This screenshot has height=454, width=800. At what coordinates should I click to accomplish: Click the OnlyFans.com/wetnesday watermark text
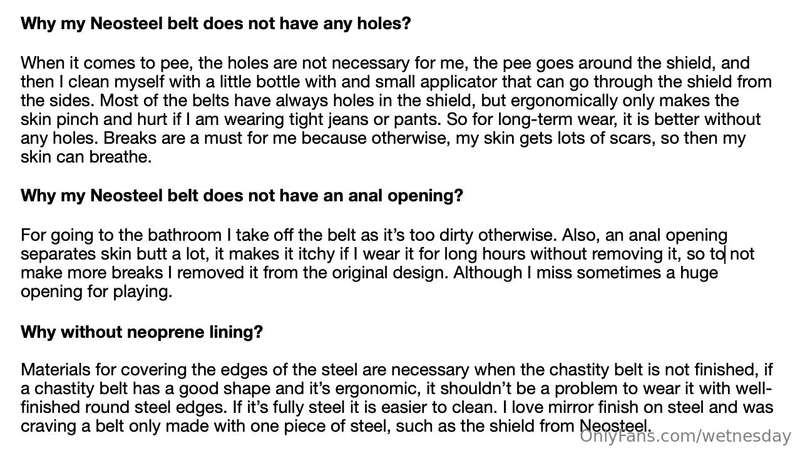686,437
